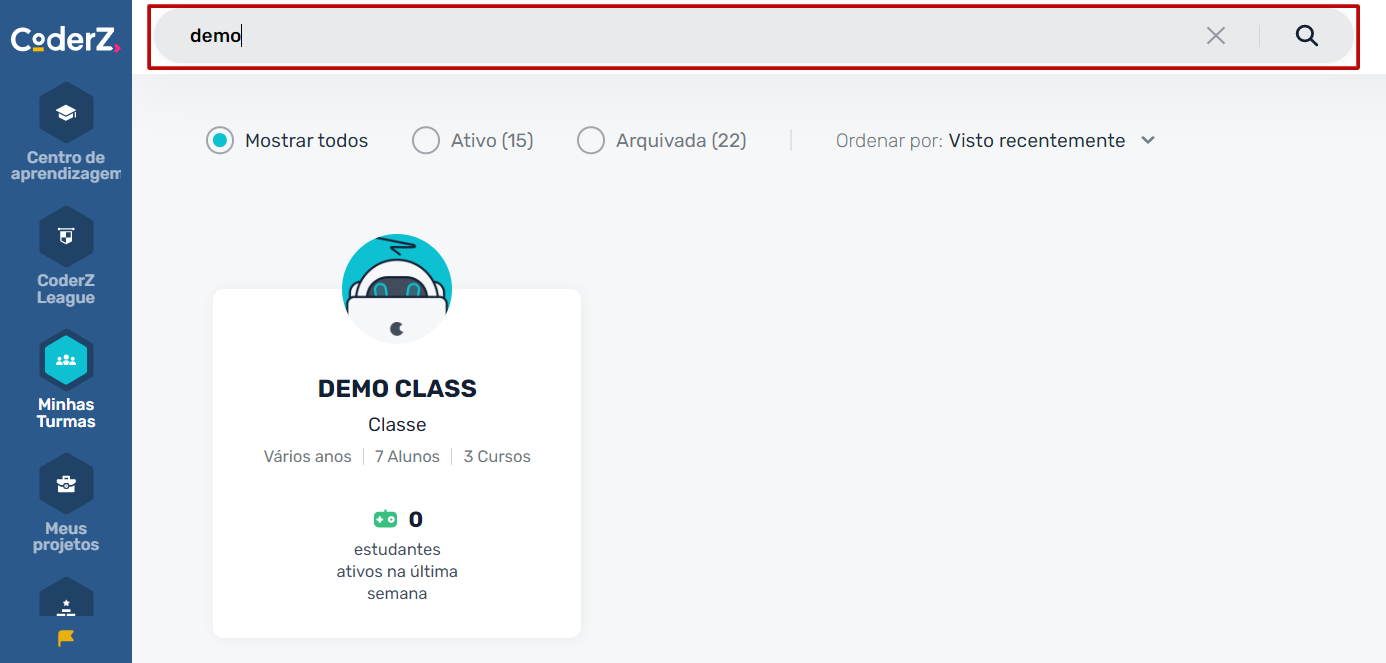Select the Arquivada (22) radio button
This screenshot has height=663, width=1386.
pyautogui.click(x=591, y=141)
